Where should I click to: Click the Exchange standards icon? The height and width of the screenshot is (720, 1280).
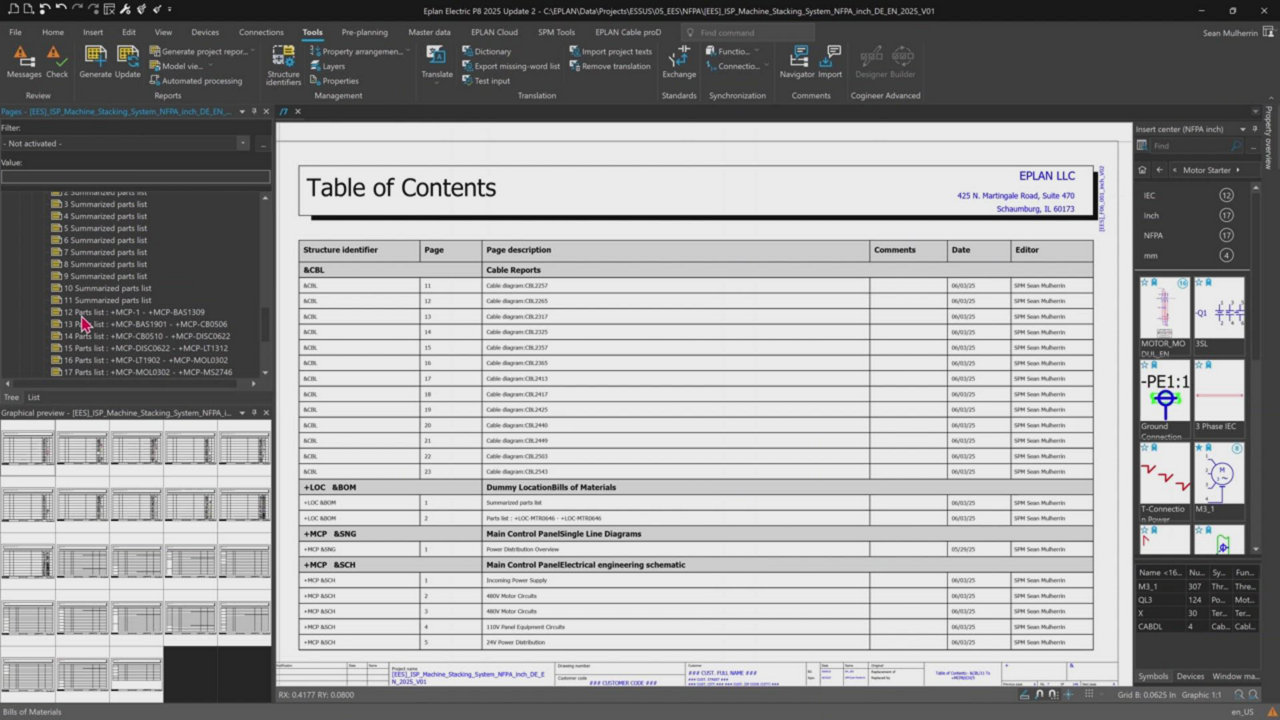tap(679, 60)
